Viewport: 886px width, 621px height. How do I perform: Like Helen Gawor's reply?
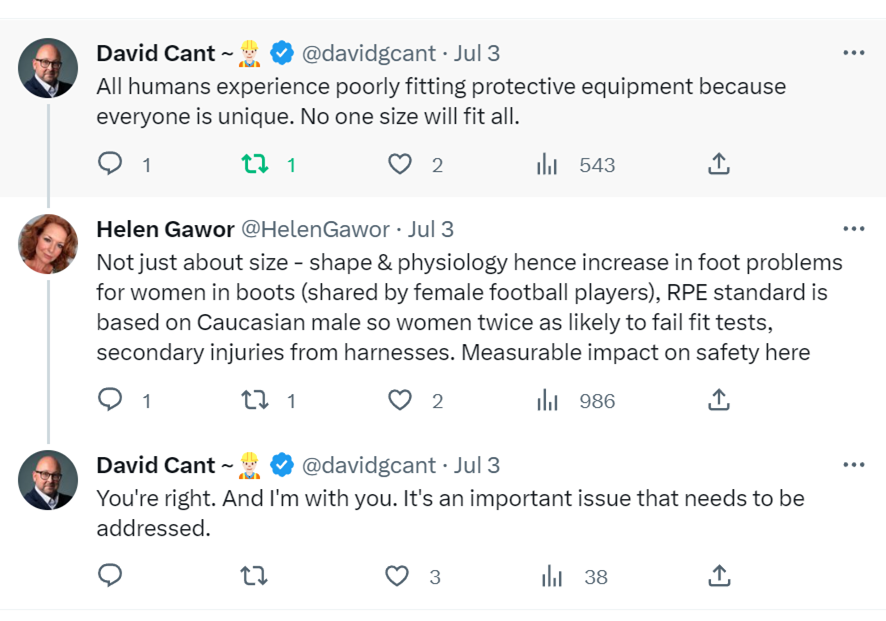point(399,400)
